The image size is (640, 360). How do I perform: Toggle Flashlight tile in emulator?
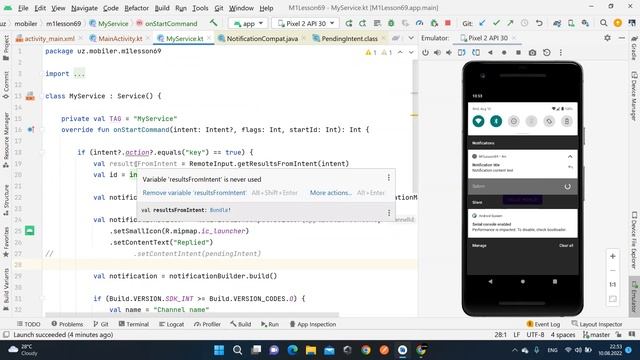pos(531,121)
